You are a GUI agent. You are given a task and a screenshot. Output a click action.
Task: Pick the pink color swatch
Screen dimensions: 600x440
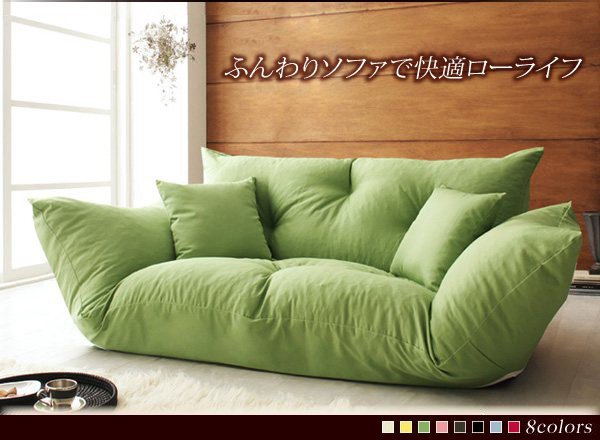tap(441, 427)
